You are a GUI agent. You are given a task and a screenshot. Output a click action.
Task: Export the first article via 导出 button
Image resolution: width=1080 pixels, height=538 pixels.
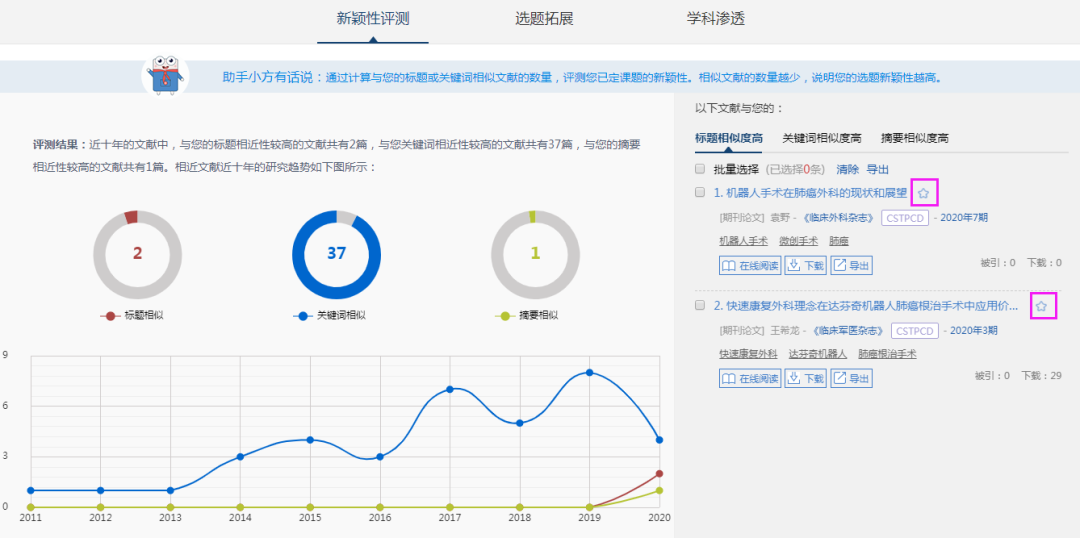852,265
